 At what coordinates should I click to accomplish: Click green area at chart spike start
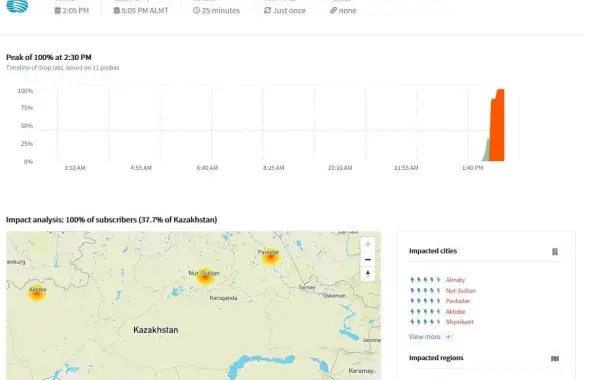point(486,152)
